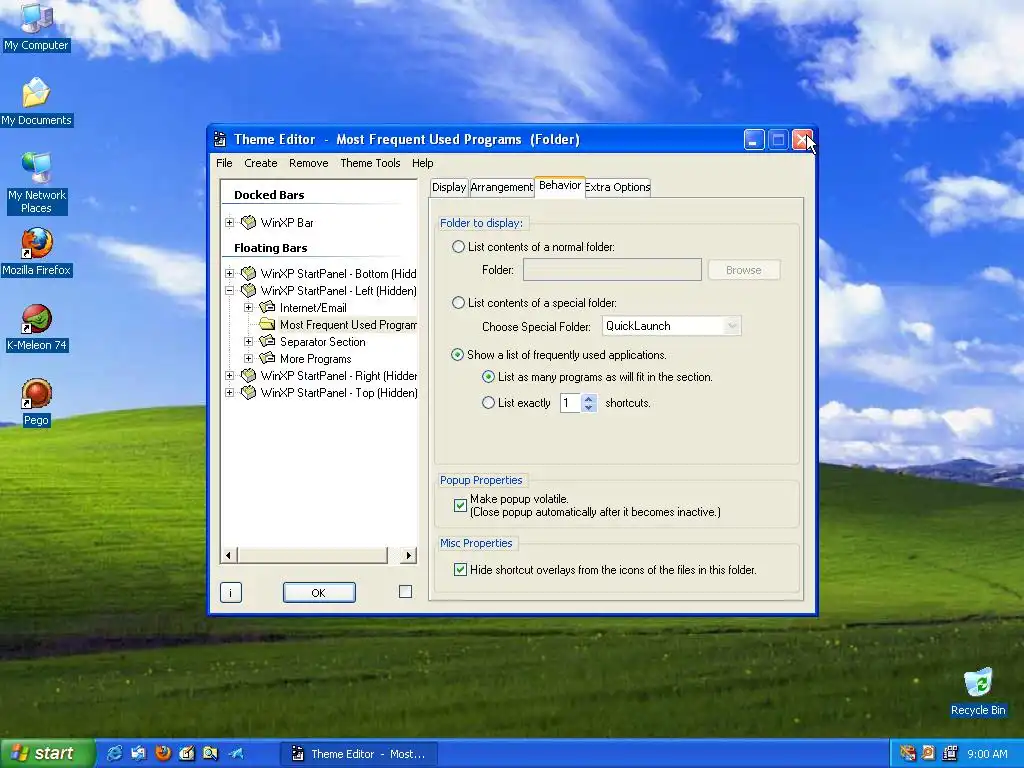Click tree scrollbar right arrow
1024x768 pixels.
[x=408, y=555]
